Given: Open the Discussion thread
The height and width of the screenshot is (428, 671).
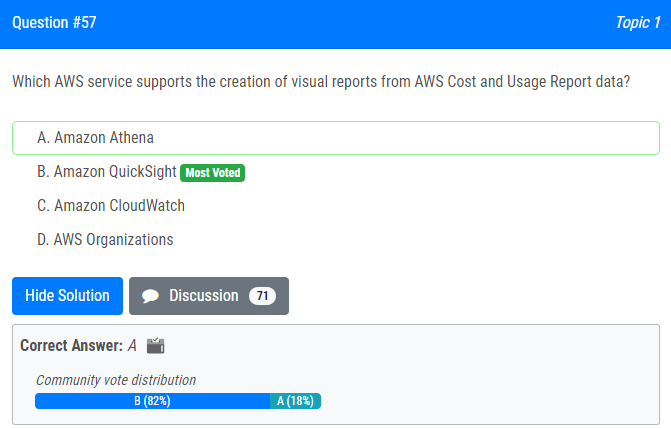Looking at the screenshot, I should tap(209, 296).
